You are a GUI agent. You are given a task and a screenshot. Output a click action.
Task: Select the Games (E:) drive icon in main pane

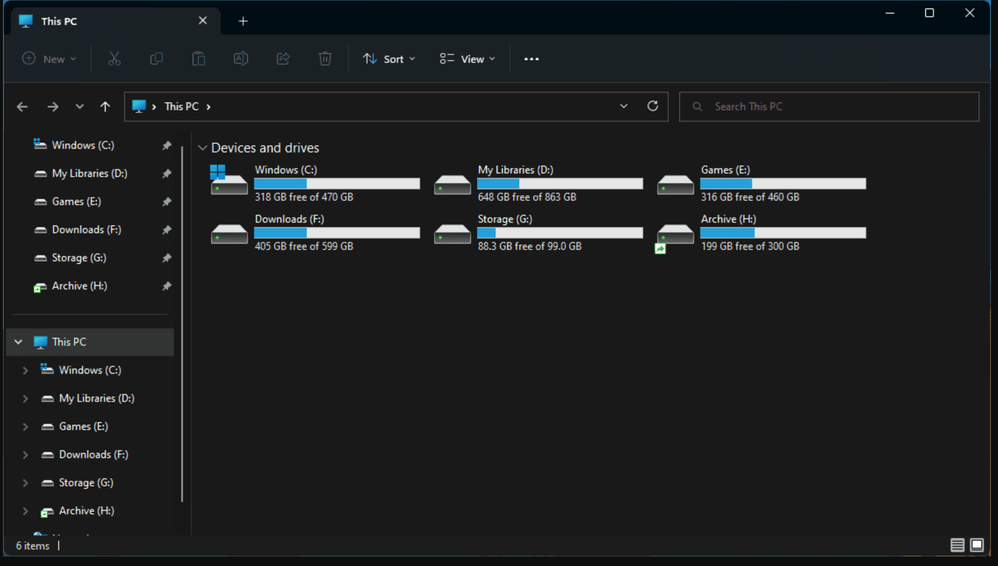[x=675, y=185]
